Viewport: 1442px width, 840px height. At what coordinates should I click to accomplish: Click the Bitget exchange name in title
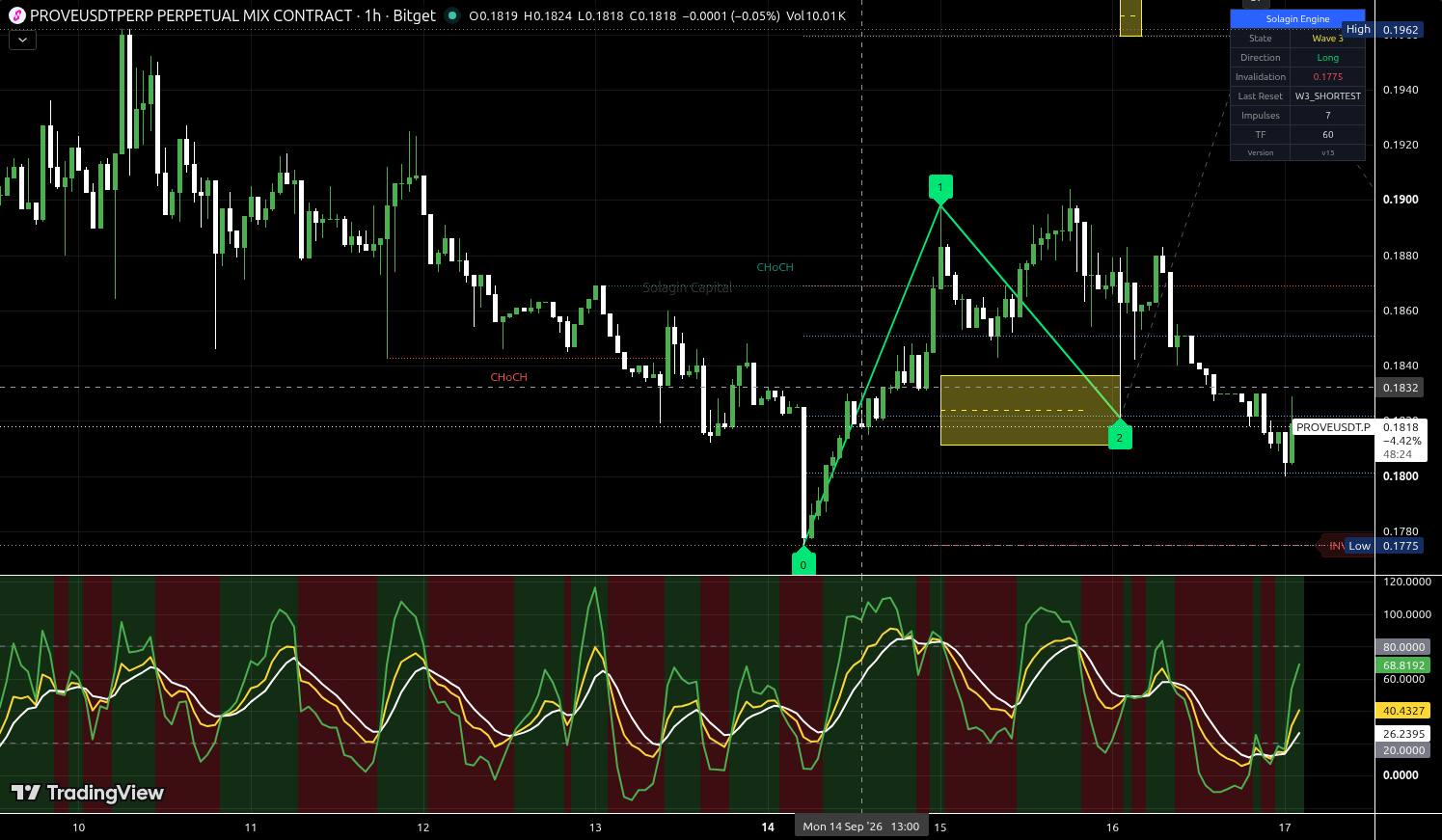pos(414,15)
